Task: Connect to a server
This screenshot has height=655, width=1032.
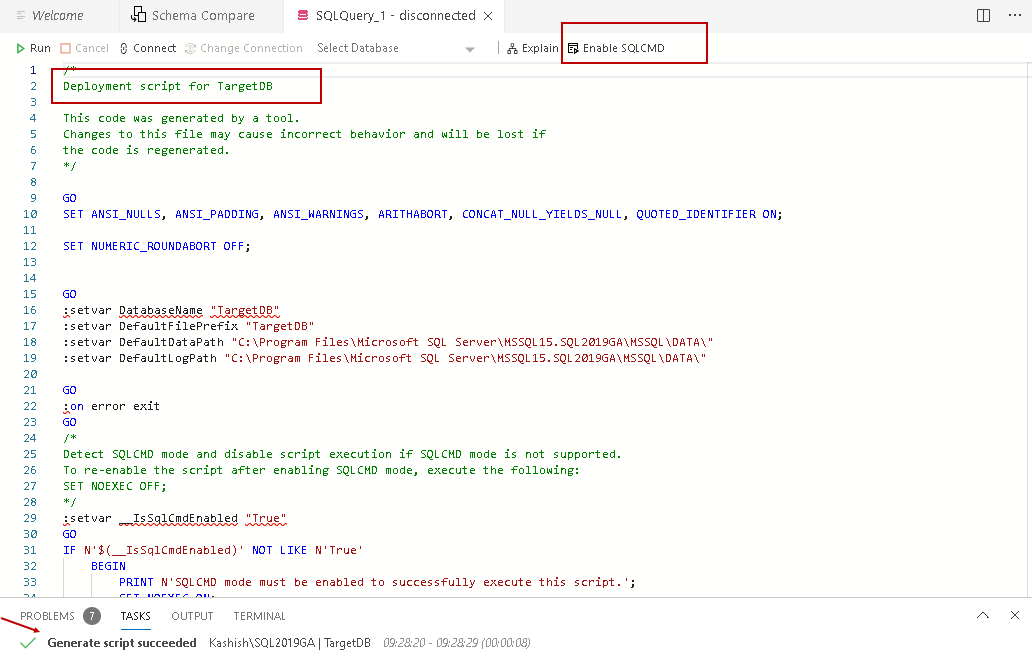Action: 148,48
